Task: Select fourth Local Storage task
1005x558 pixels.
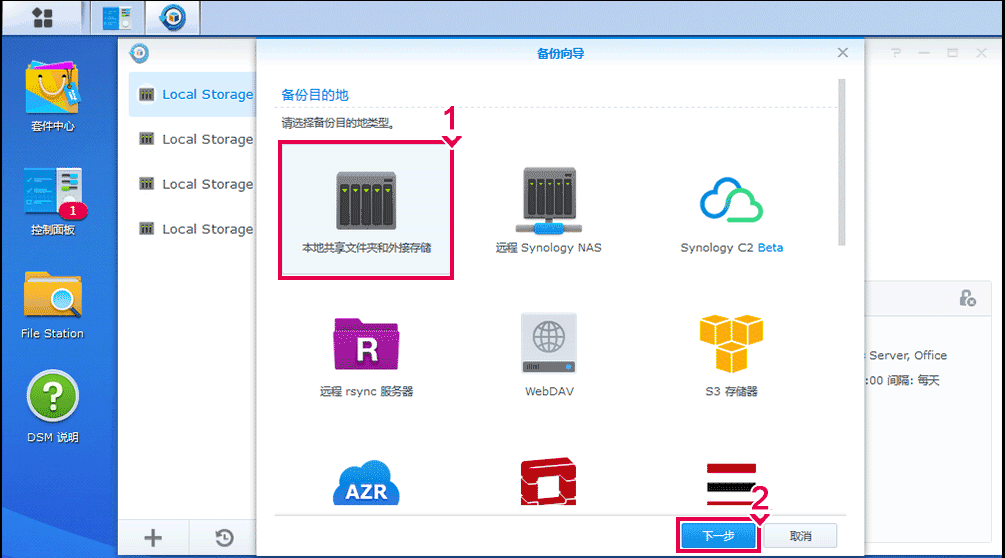Action: coord(192,229)
